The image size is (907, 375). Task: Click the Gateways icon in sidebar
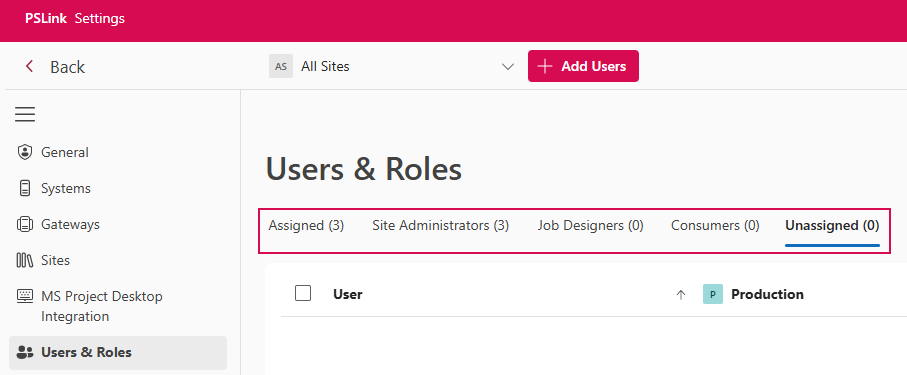24,224
